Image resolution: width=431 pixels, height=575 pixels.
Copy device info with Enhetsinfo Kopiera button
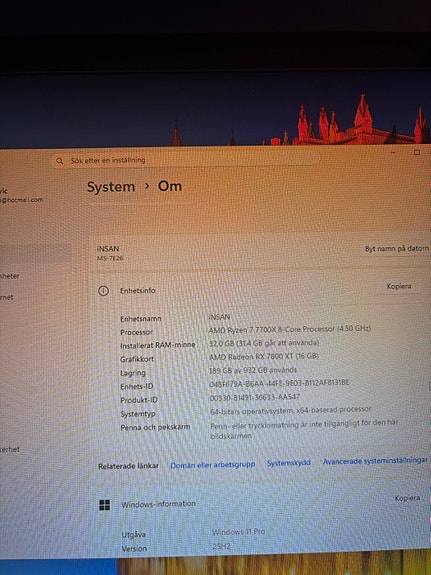tap(399, 286)
